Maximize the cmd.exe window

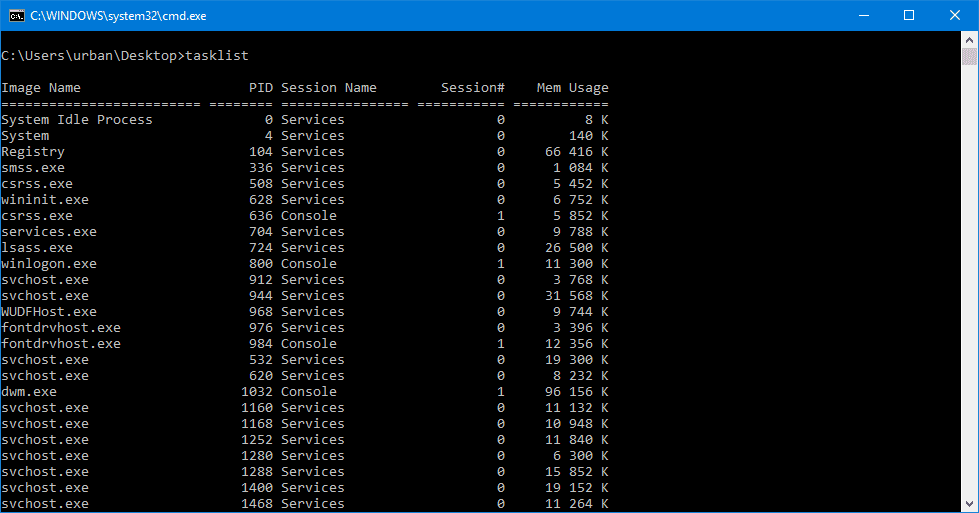[x=909, y=16]
